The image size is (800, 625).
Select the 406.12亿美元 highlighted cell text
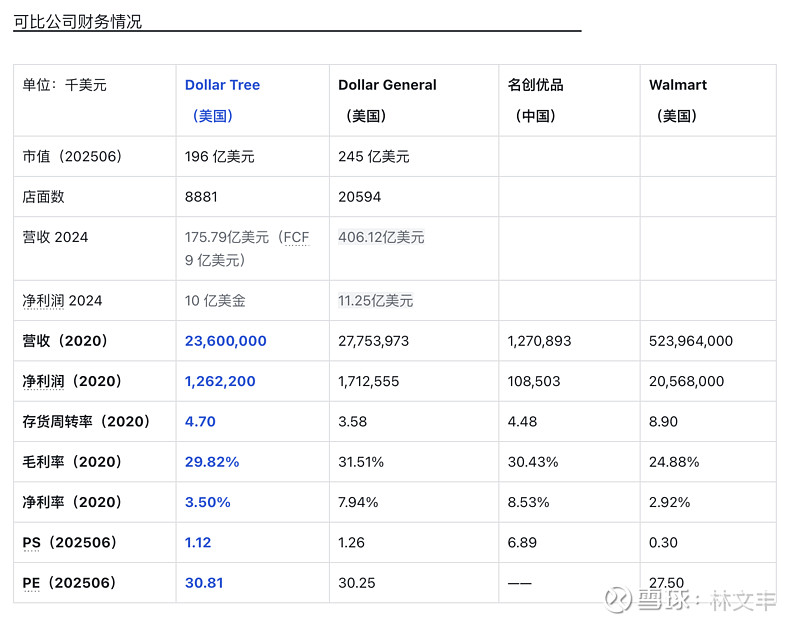point(381,237)
